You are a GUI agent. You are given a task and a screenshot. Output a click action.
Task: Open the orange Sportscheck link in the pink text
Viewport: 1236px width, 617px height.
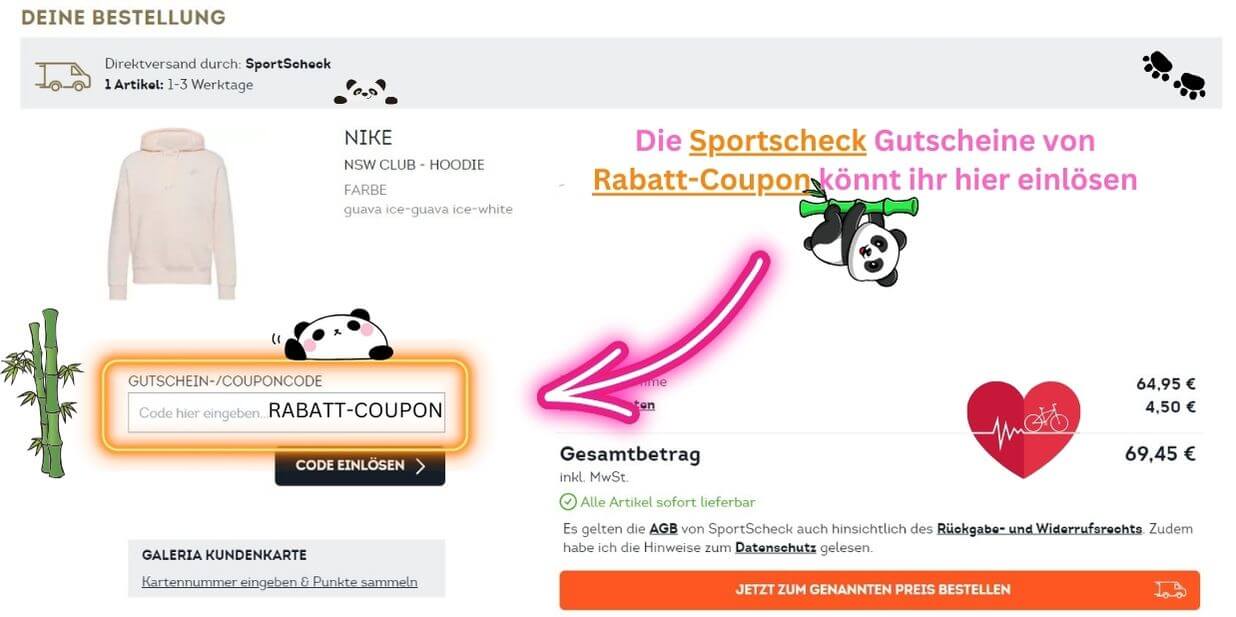(x=777, y=141)
